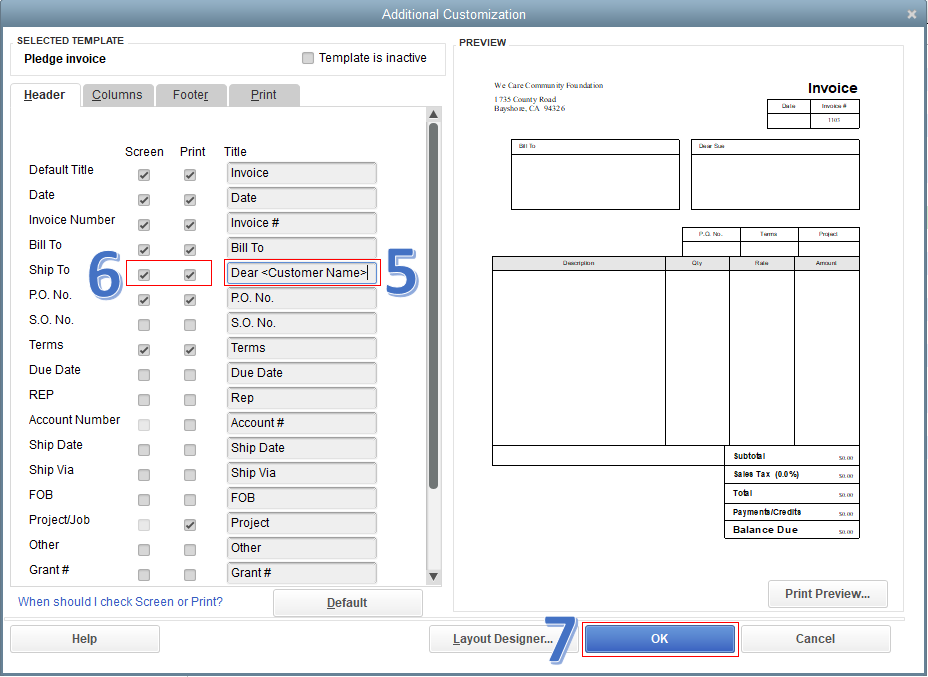Enable the Template is inactive checkbox
Image resolution: width=928 pixels, height=677 pixels.
[308, 57]
